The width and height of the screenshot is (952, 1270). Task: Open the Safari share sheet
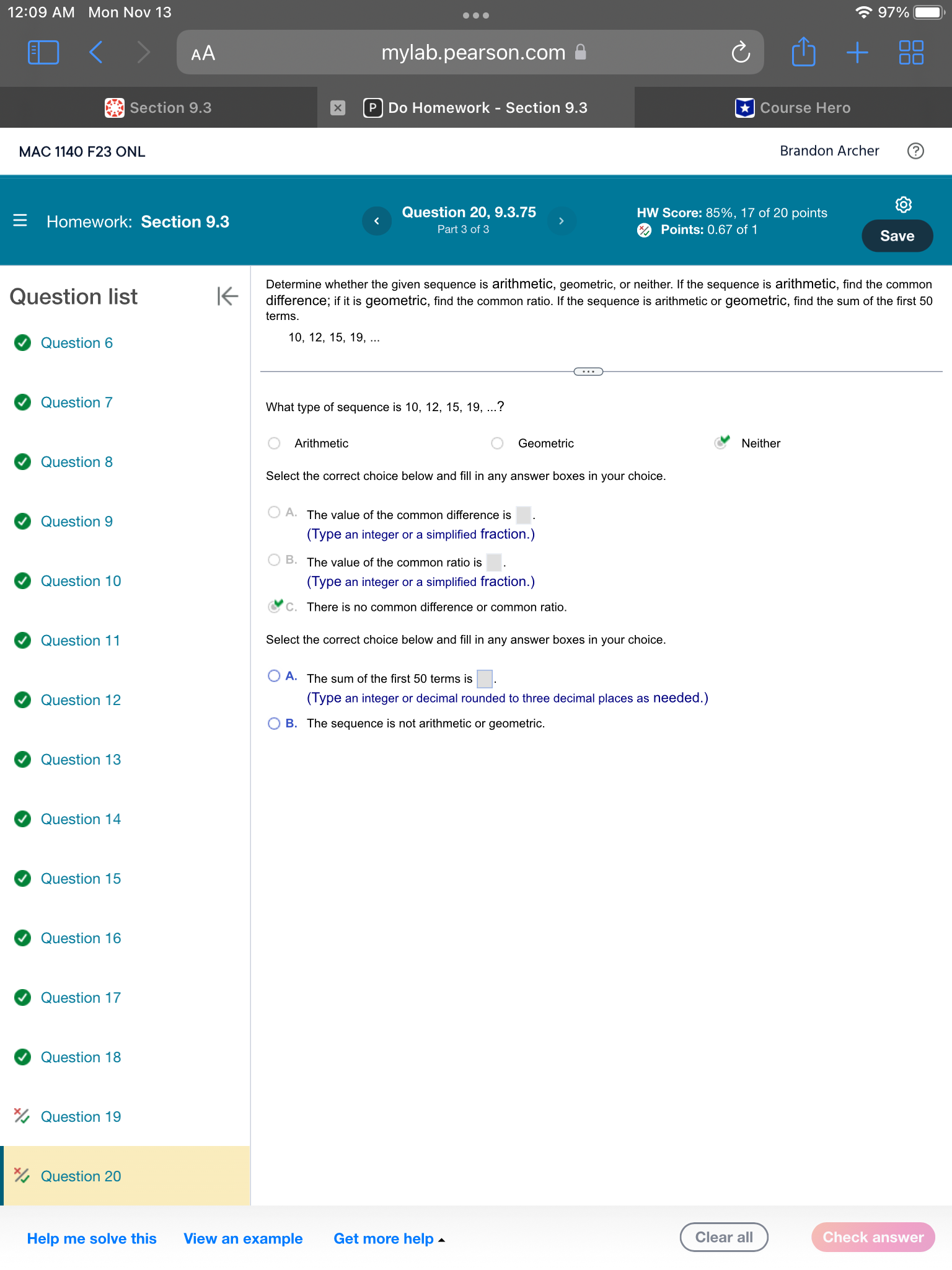point(803,51)
